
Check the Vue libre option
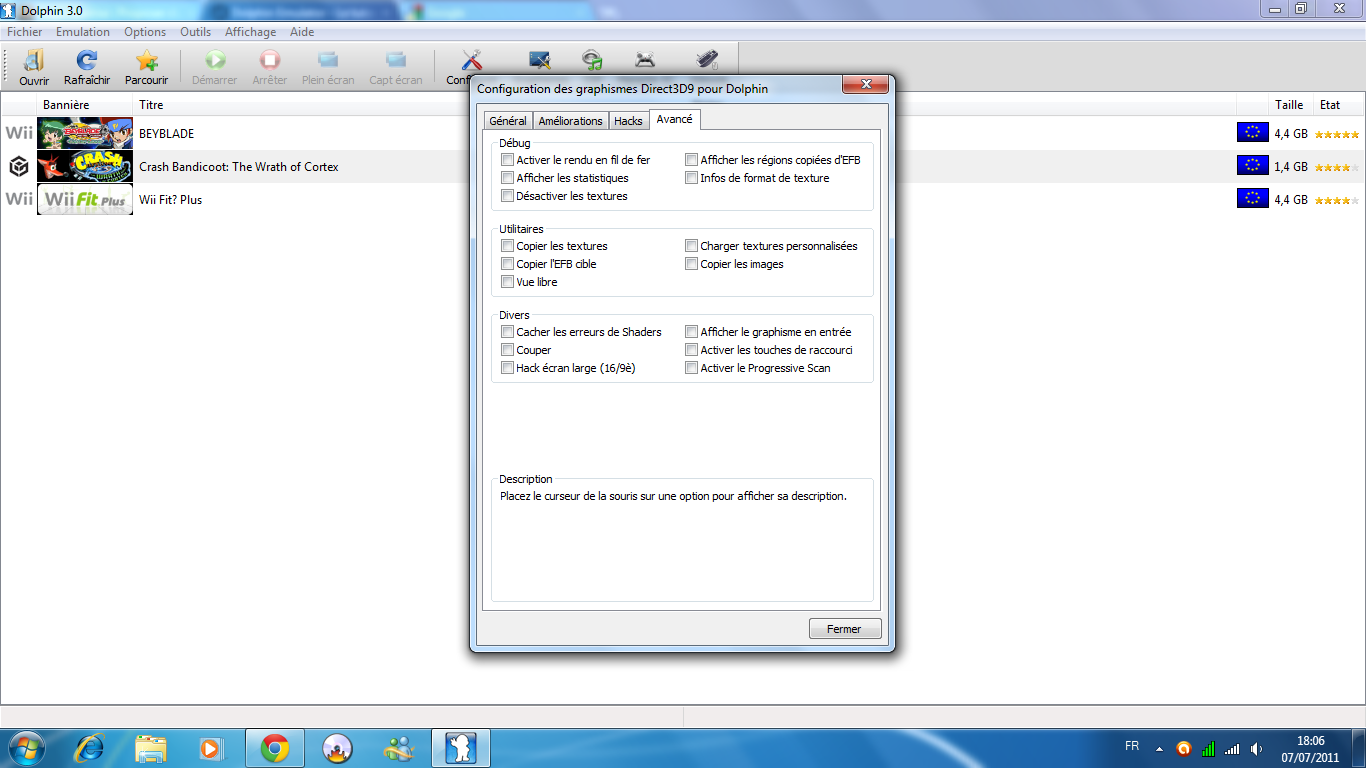tap(508, 282)
